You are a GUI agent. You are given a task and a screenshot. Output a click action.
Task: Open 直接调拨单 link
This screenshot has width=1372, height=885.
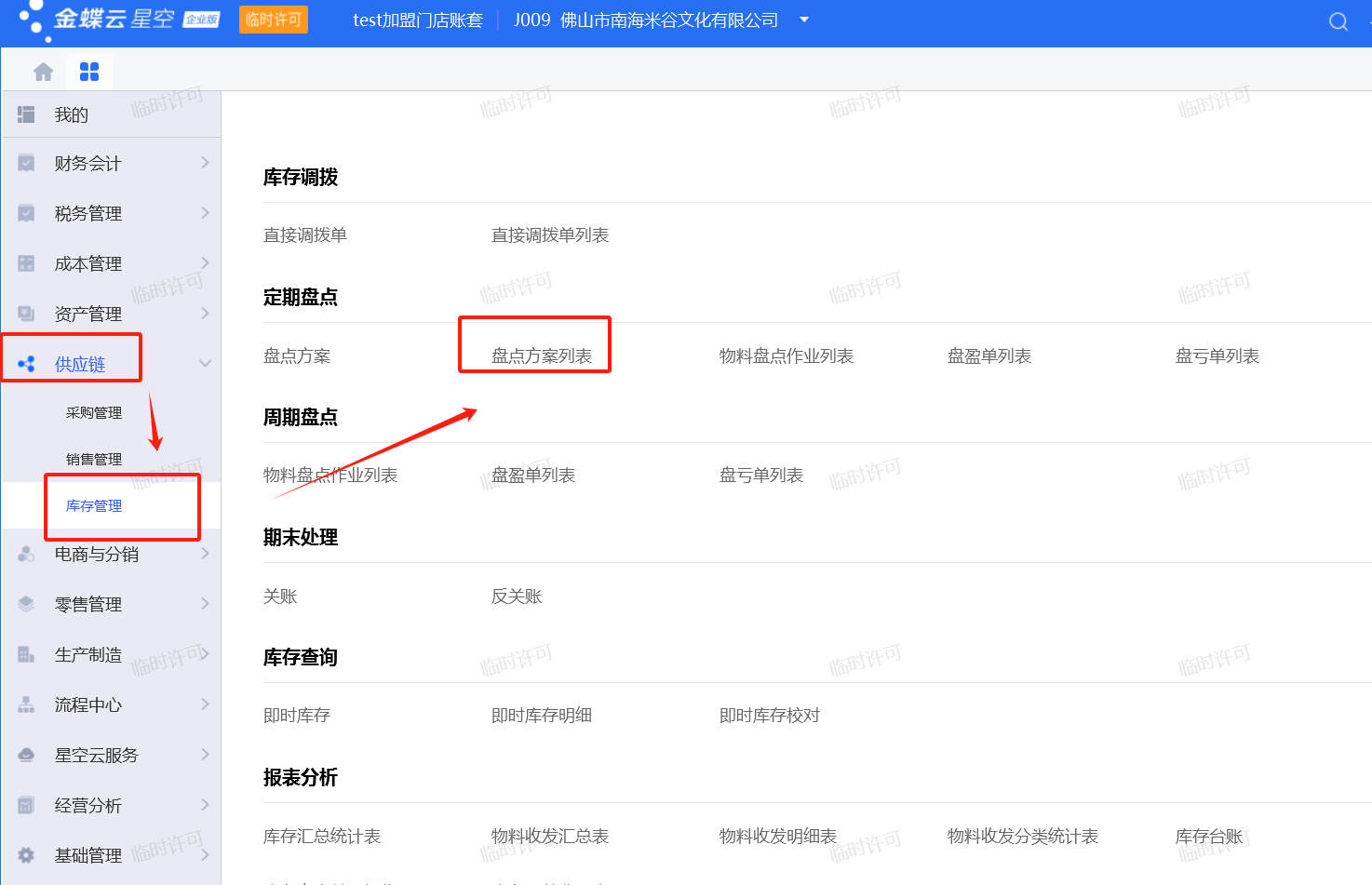point(305,235)
